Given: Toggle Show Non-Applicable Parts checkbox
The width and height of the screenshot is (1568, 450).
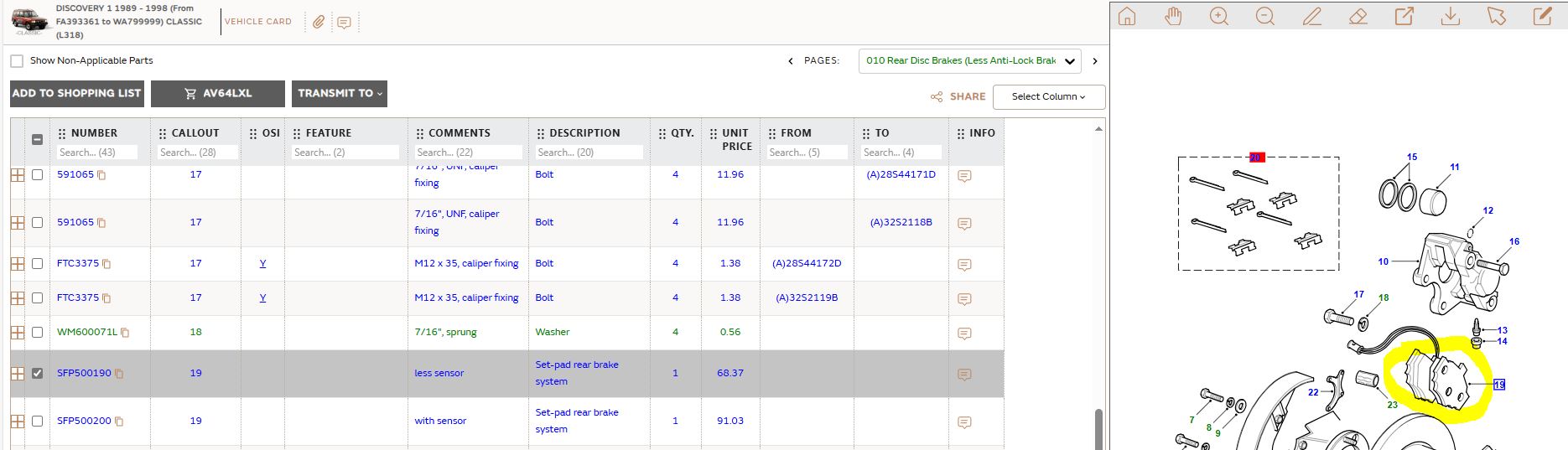Looking at the screenshot, I should click(17, 61).
